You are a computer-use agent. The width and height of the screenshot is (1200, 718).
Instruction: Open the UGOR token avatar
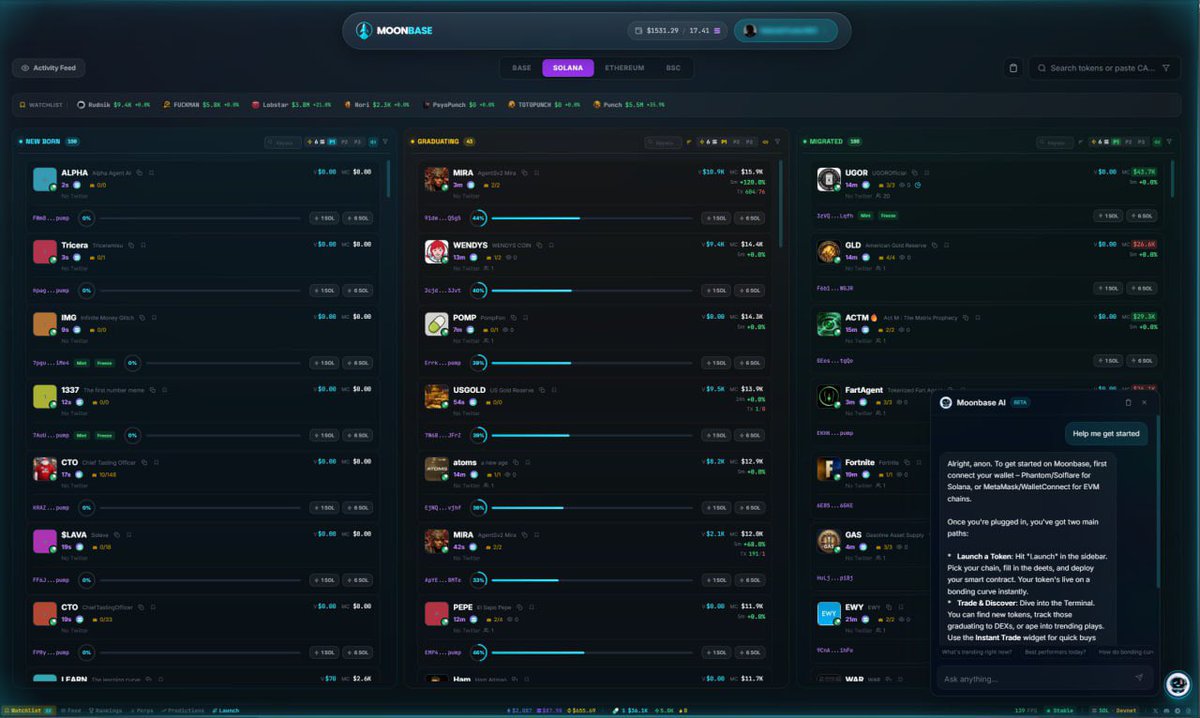(829, 179)
